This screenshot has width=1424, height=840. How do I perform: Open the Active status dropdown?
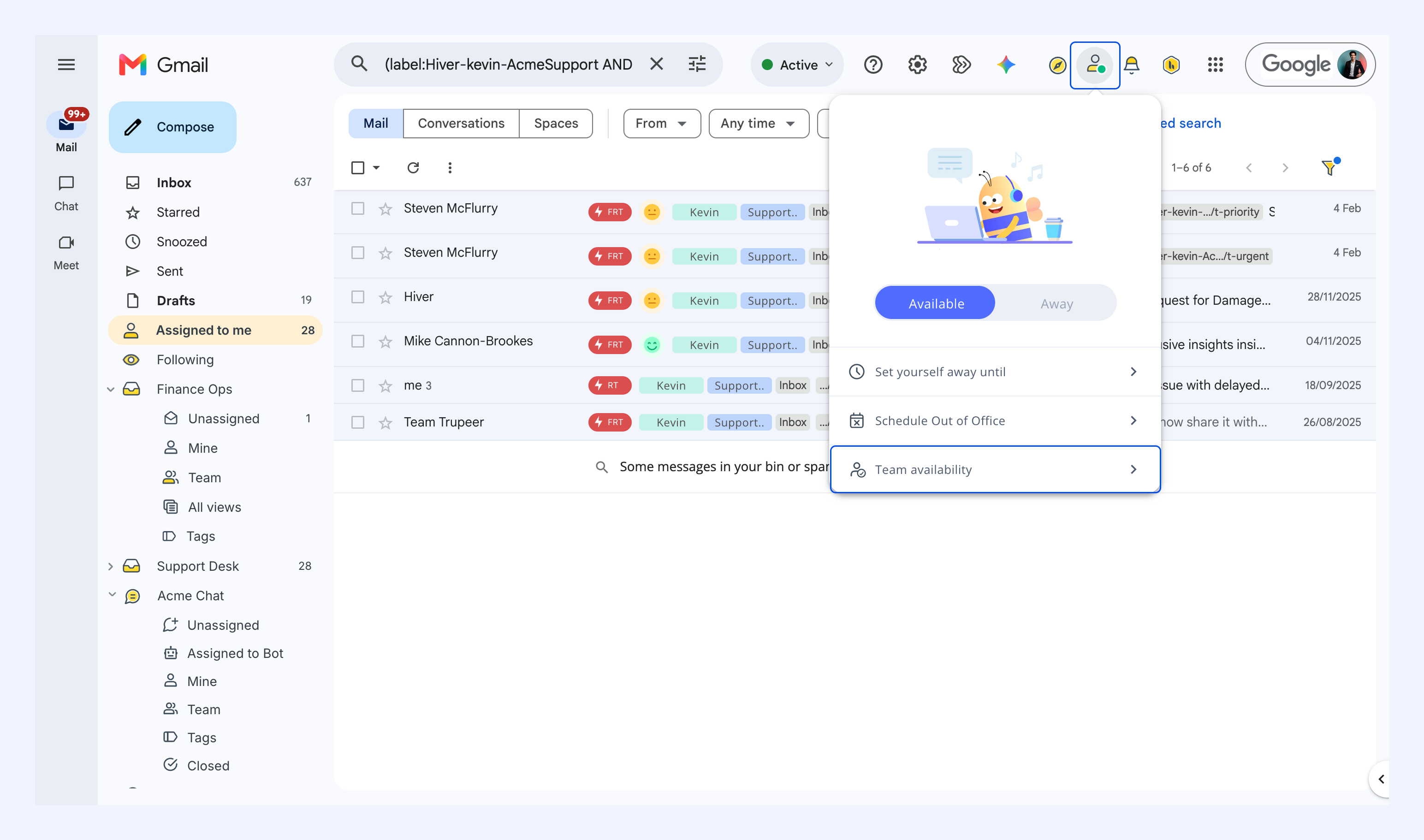point(797,65)
